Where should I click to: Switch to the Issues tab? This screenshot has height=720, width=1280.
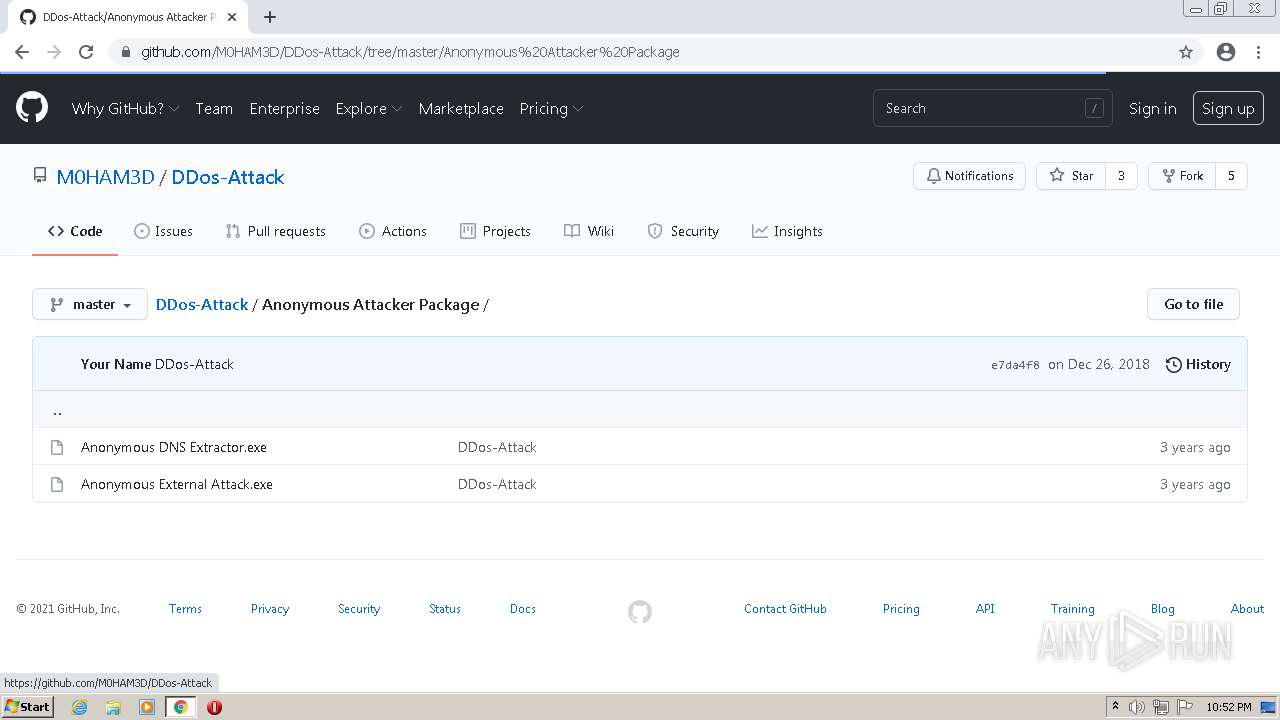163,231
